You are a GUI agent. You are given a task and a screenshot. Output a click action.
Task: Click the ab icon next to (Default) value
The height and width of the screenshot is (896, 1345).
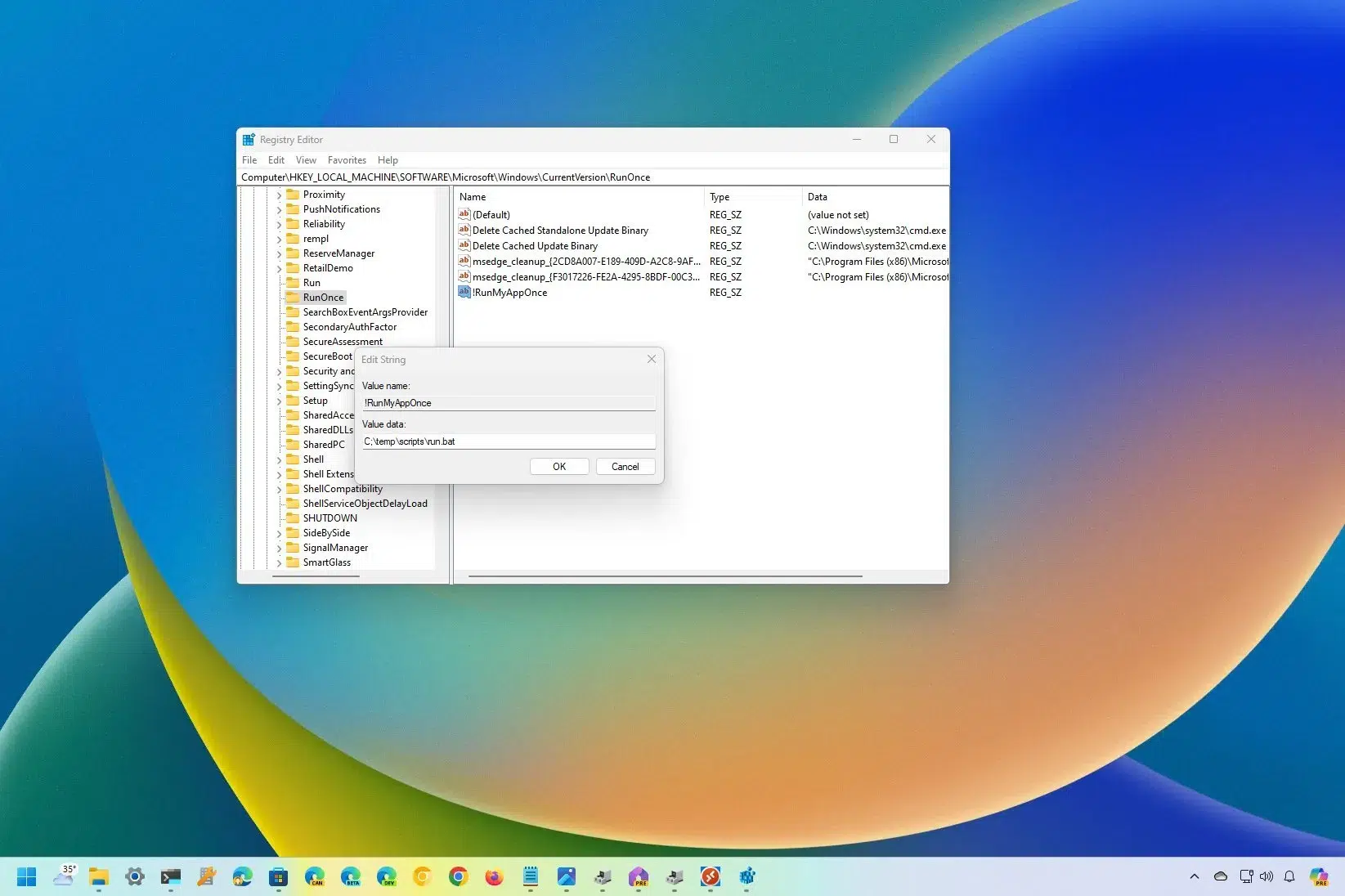(464, 214)
